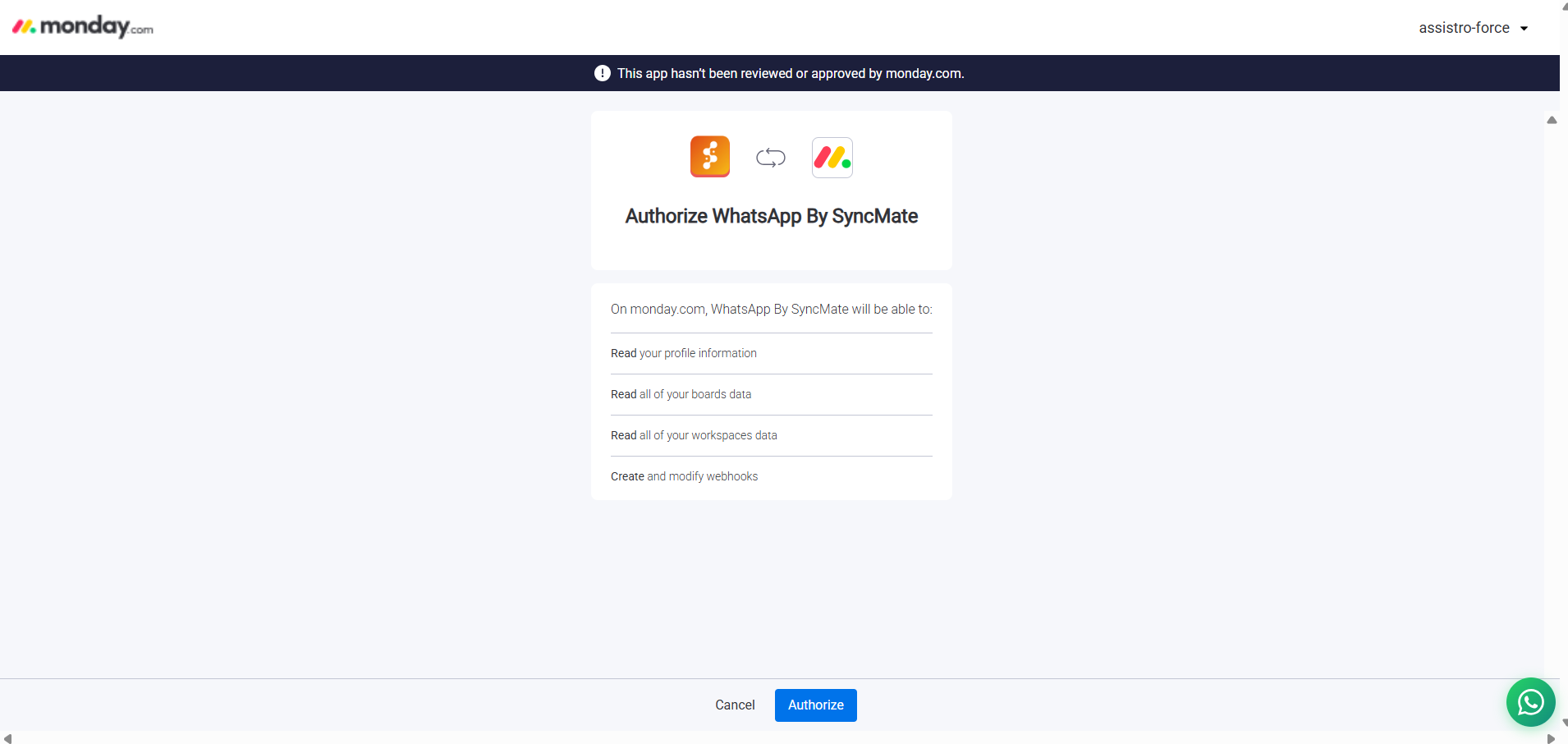Select the 'Create and modify webhooks' permission row
Screen dimensions: 1568x744
(684, 476)
